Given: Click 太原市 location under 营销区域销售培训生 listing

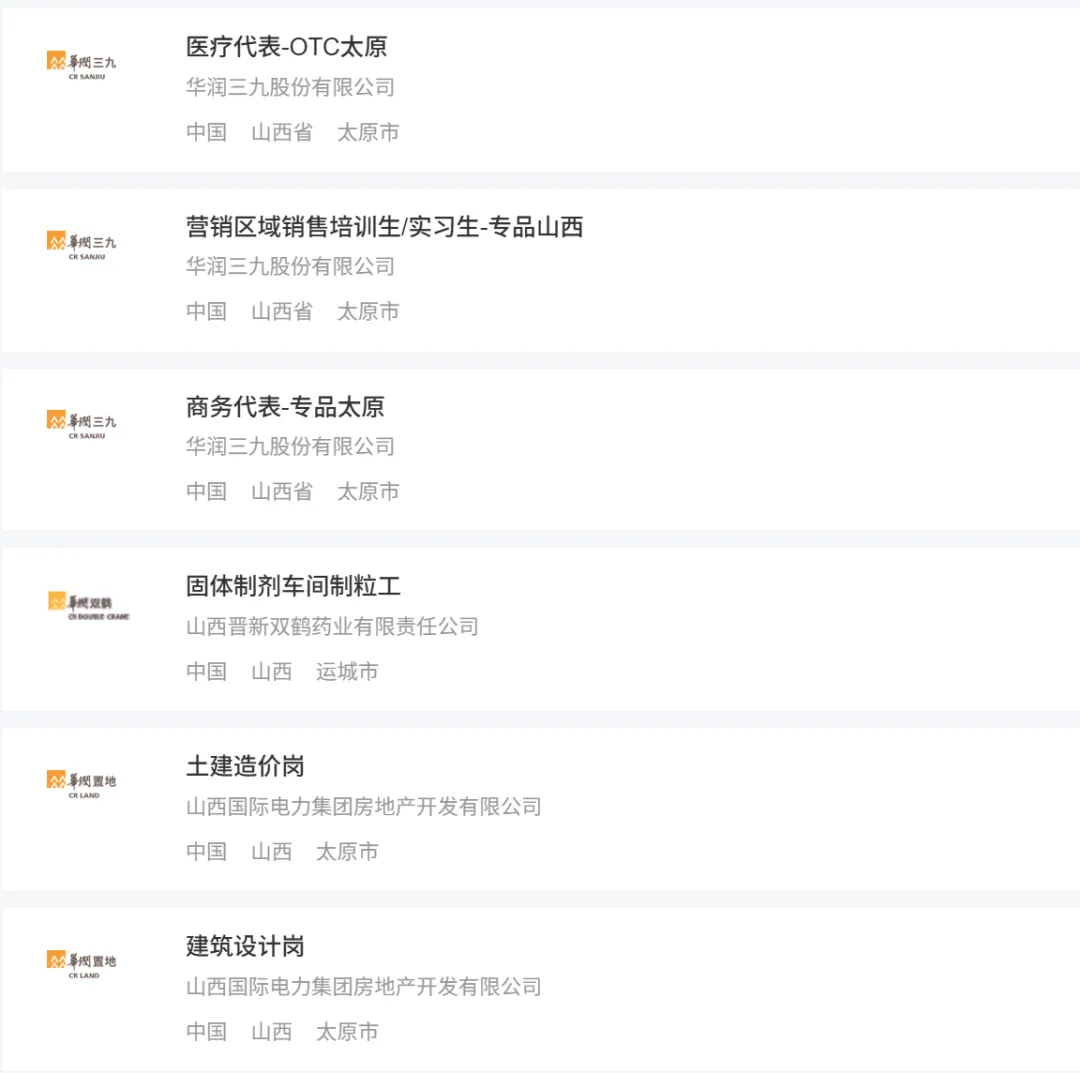Looking at the screenshot, I should tap(368, 311).
